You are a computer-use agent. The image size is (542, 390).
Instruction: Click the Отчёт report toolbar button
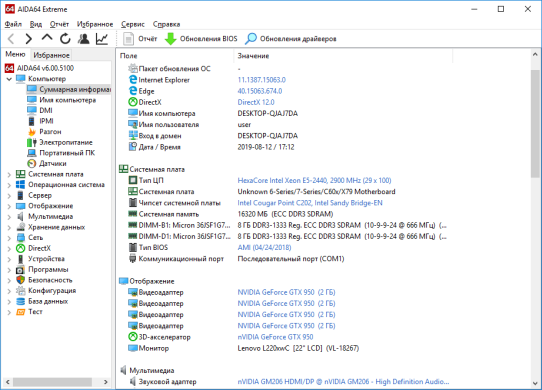pos(140,39)
